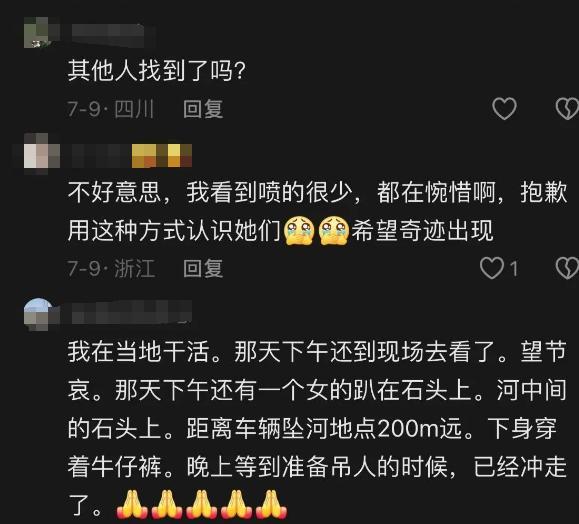Reply to the 四川 comment via 回复
This screenshot has width=579, height=524.
tap(203, 109)
